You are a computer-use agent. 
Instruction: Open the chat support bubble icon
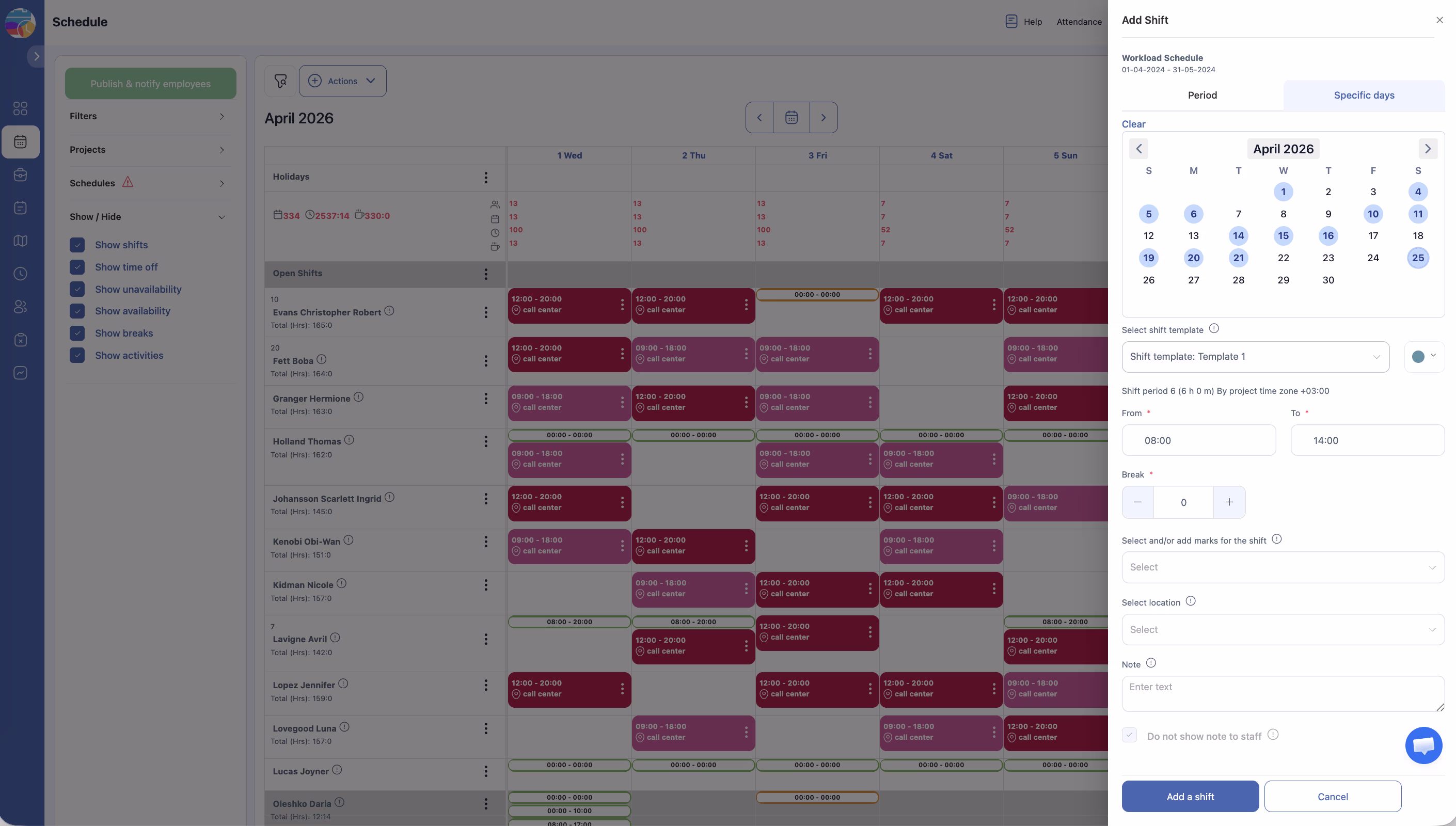pyautogui.click(x=1423, y=745)
